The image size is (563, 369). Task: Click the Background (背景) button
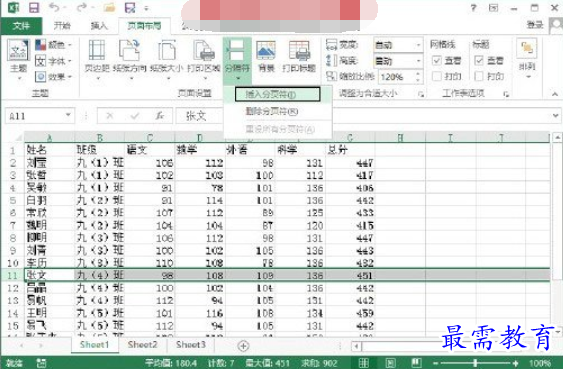point(266,57)
